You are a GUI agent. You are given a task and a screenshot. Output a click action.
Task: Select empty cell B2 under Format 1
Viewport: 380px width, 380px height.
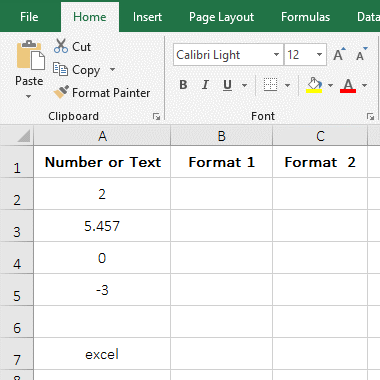[x=221, y=194]
